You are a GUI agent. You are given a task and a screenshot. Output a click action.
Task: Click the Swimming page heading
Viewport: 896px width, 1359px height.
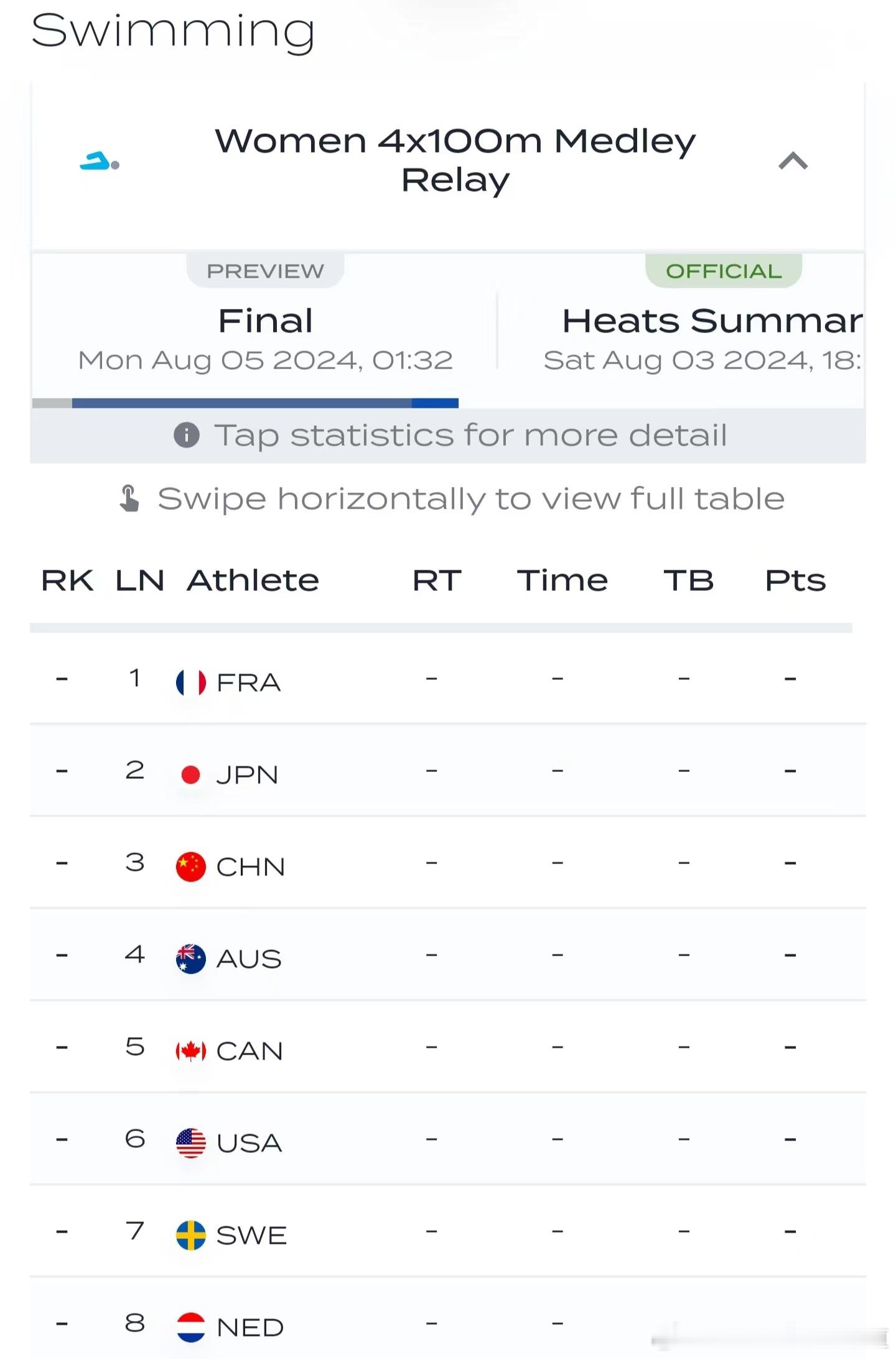(173, 31)
